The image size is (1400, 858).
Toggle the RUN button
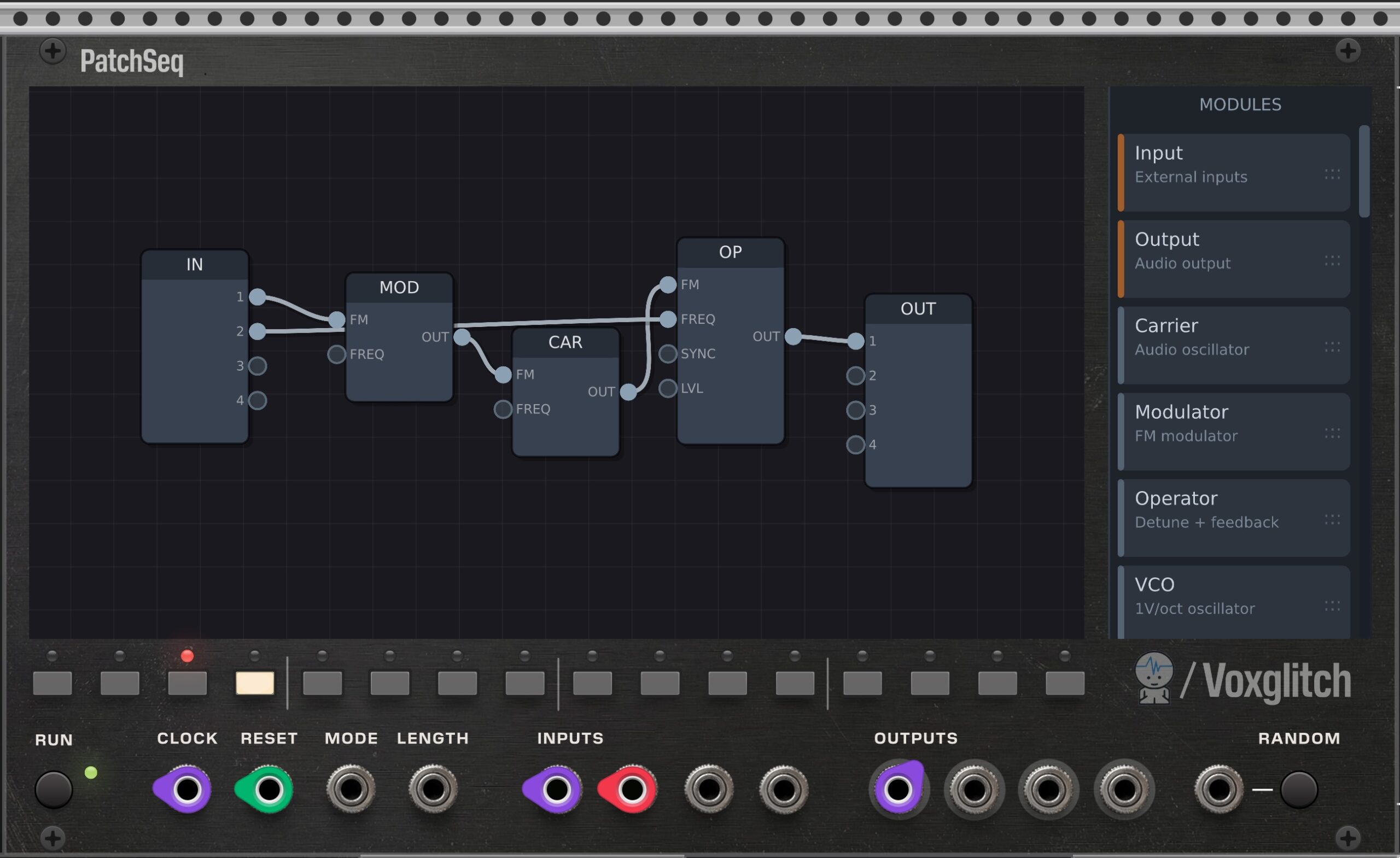[54, 789]
